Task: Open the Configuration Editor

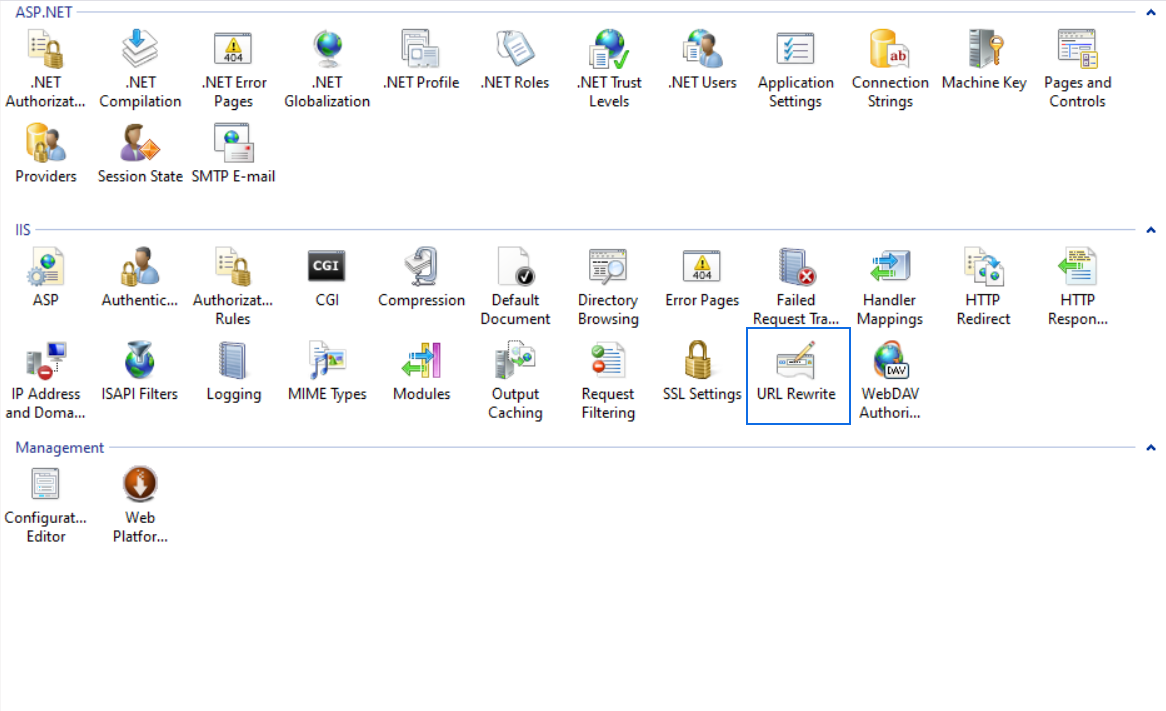Action: pyautogui.click(x=46, y=485)
